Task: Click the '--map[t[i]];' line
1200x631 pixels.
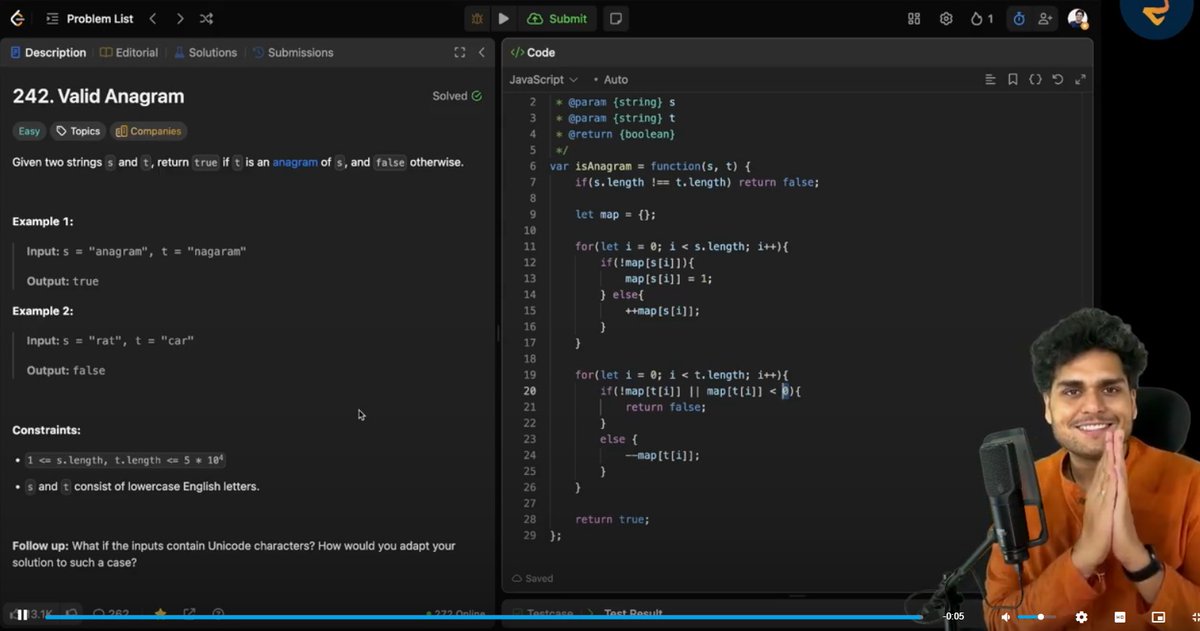Action: tap(662, 455)
